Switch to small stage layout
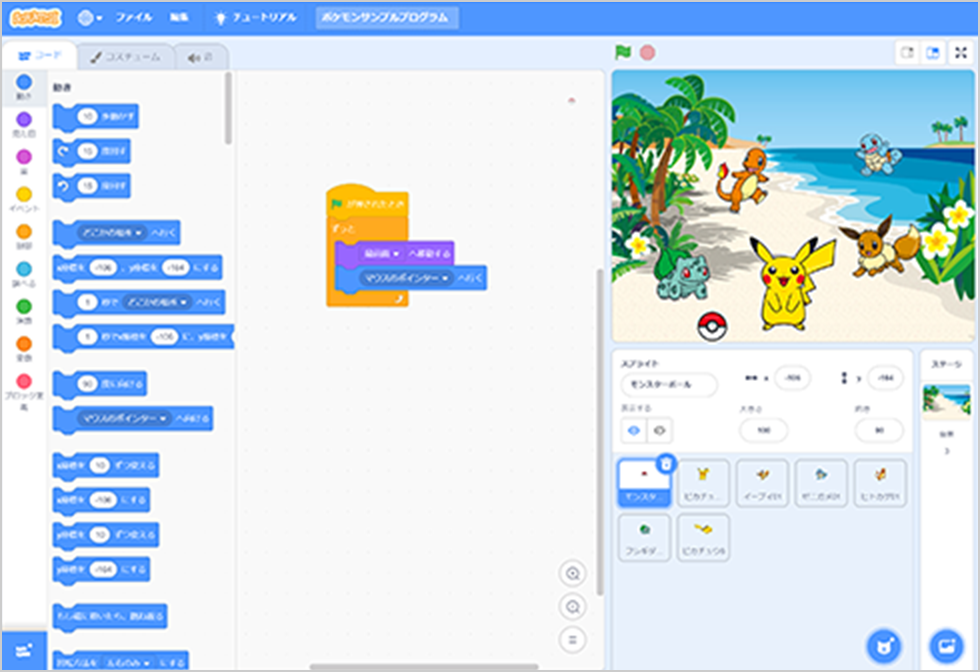 (907, 53)
